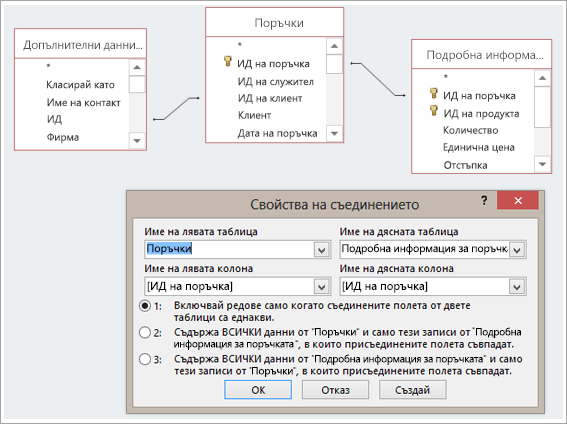Screen dimensions: 567x424
Task: Click the Създай button
Action: 413,390
